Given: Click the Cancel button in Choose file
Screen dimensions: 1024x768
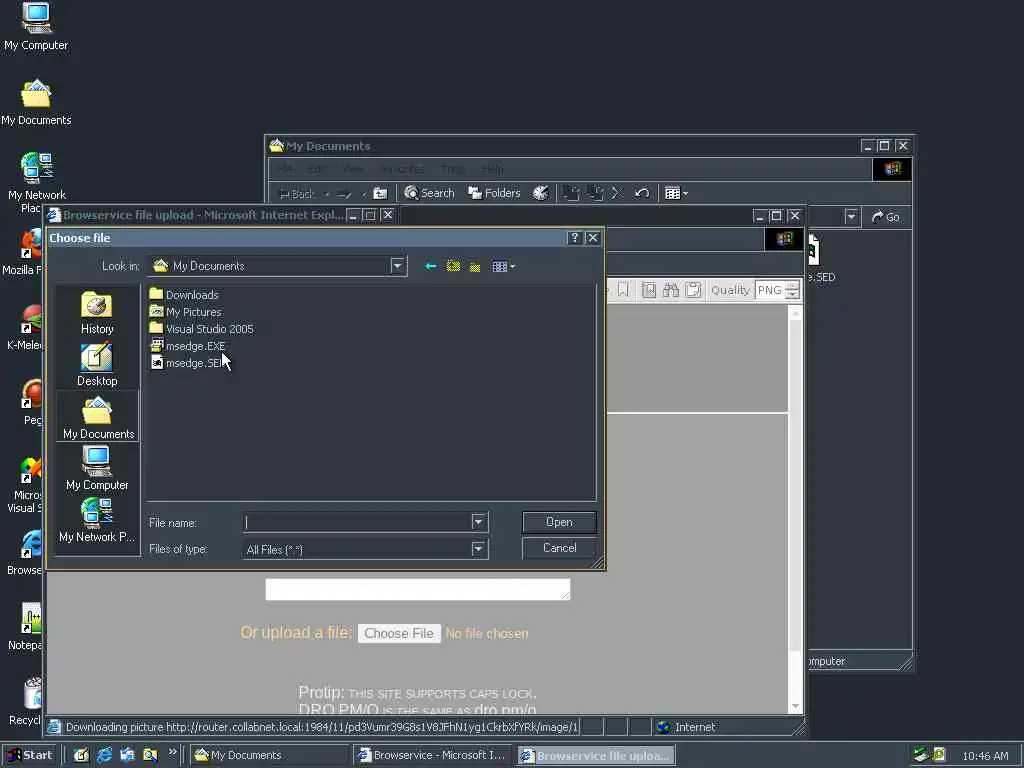Looking at the screenshot, I should (x=559, y=548).
